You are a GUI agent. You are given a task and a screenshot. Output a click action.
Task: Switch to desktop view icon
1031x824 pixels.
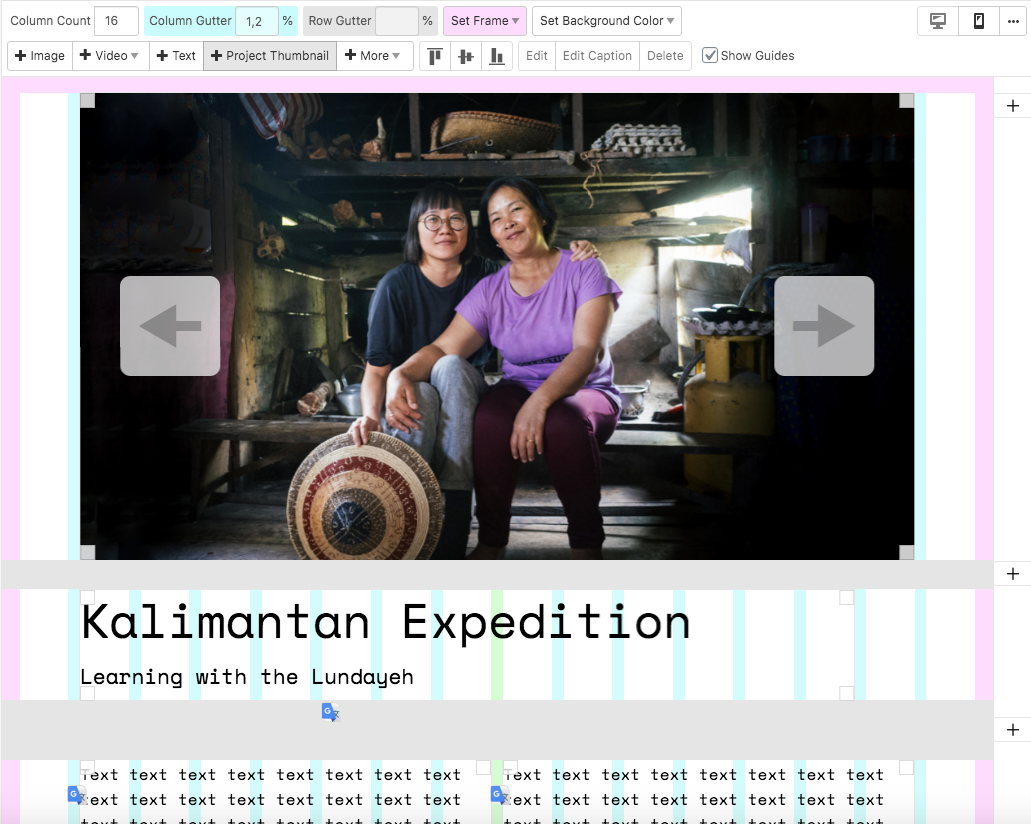(938, 21)
